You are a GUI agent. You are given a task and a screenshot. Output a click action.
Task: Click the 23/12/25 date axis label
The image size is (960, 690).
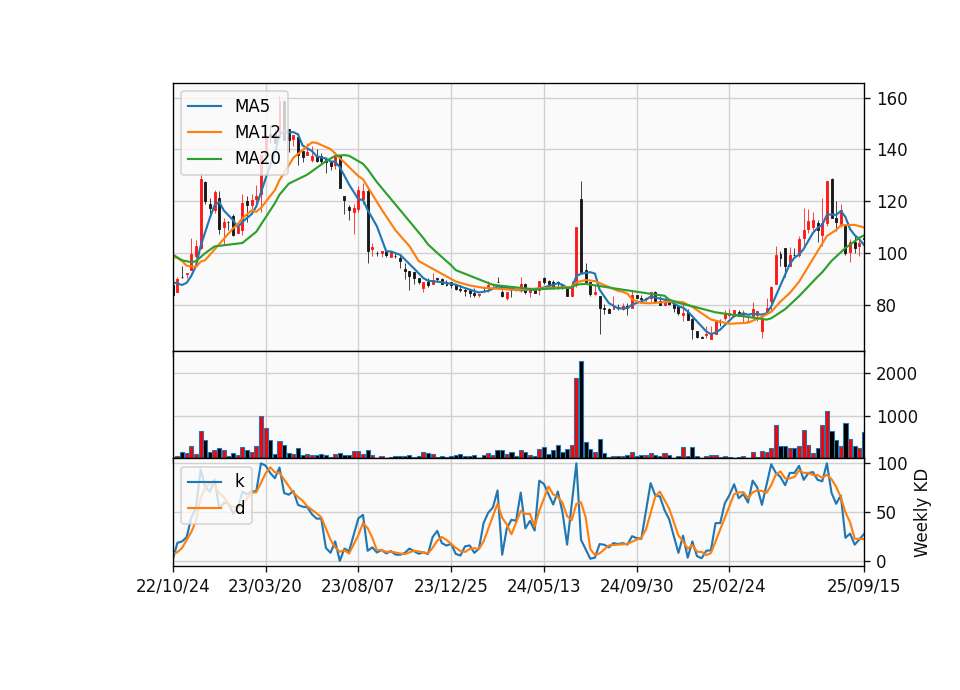pyautogui.click(x=451, y=586)
